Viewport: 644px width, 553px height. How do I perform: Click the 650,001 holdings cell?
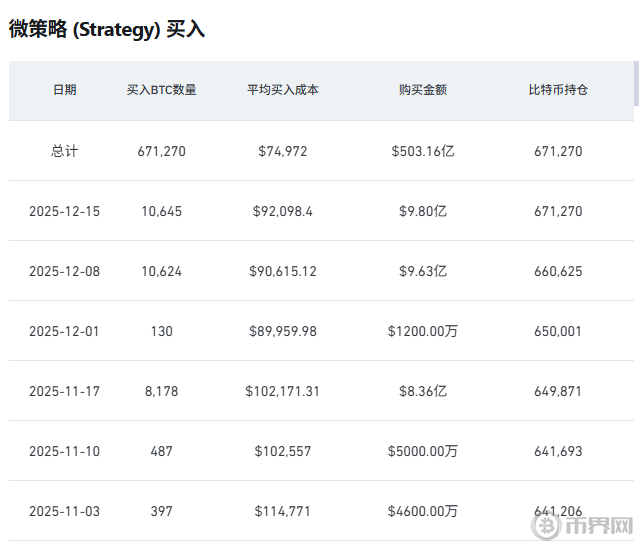(558, 331)
